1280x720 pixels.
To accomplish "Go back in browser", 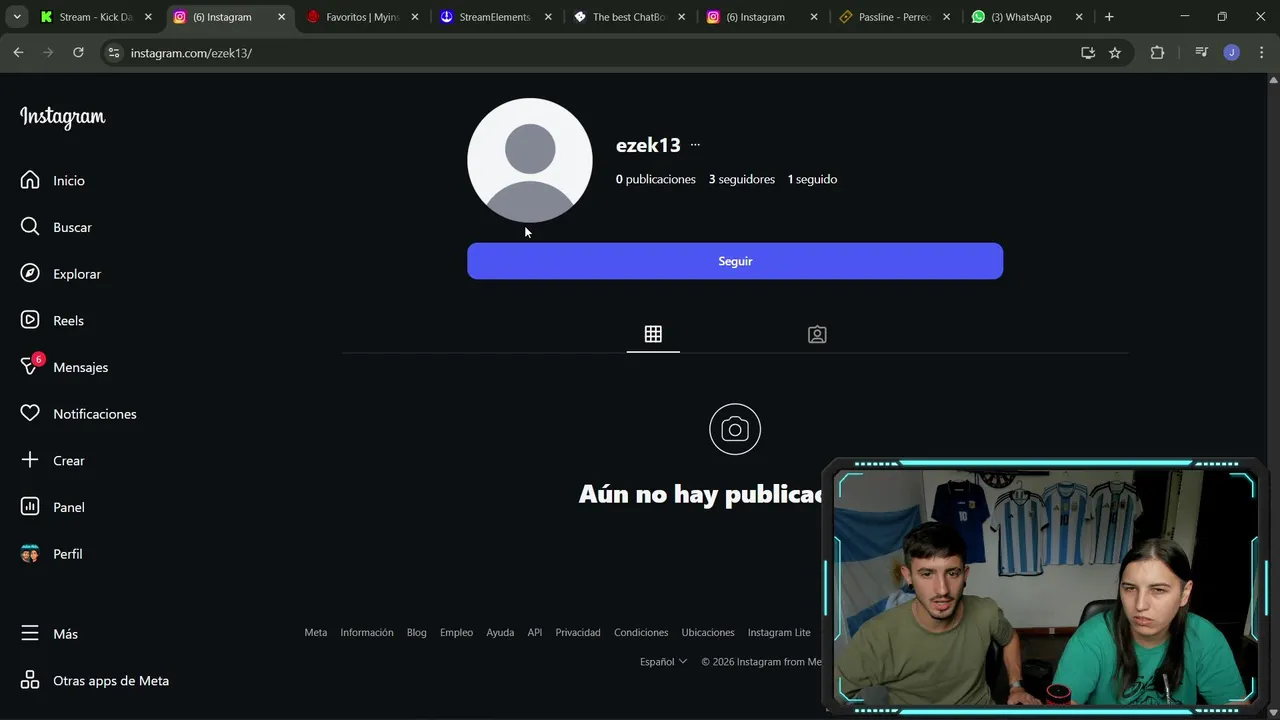I will coord(18,53).
